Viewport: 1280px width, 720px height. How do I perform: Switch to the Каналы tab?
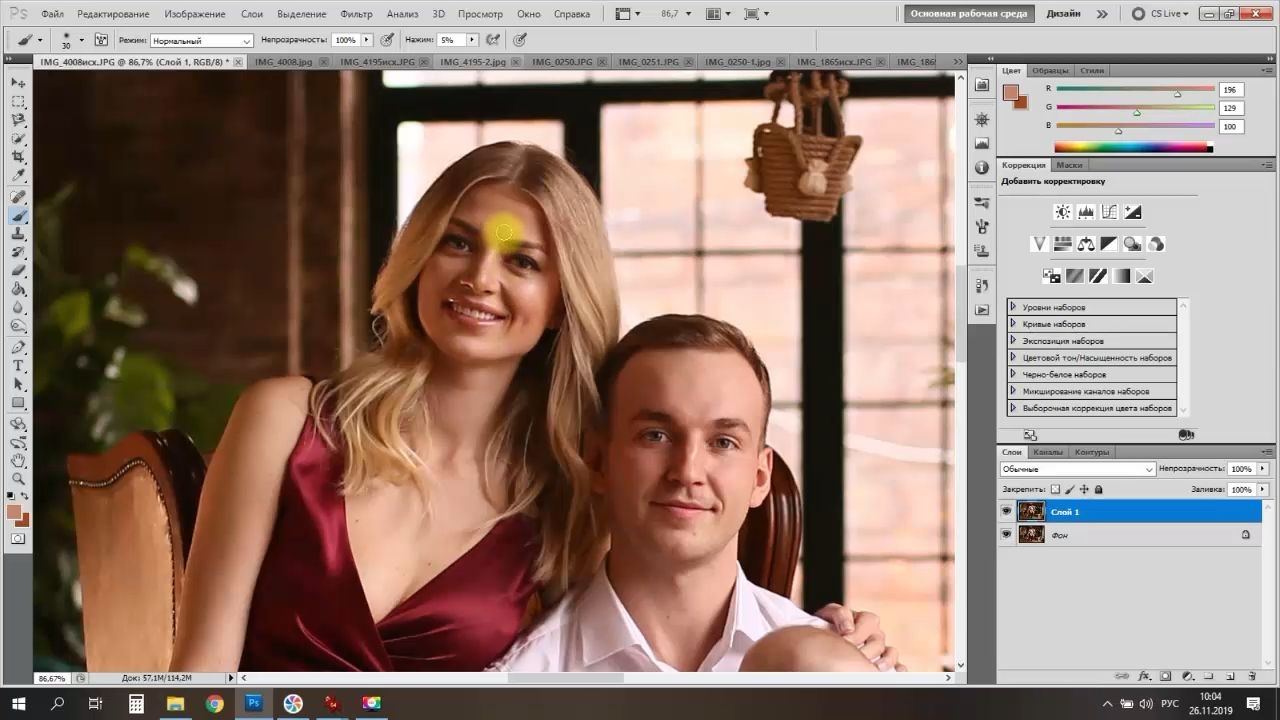coord(1047,452)
